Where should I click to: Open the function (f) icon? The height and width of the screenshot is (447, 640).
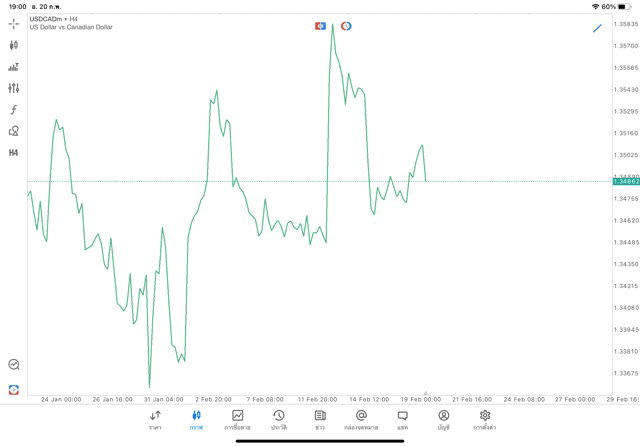coord(14,110)
